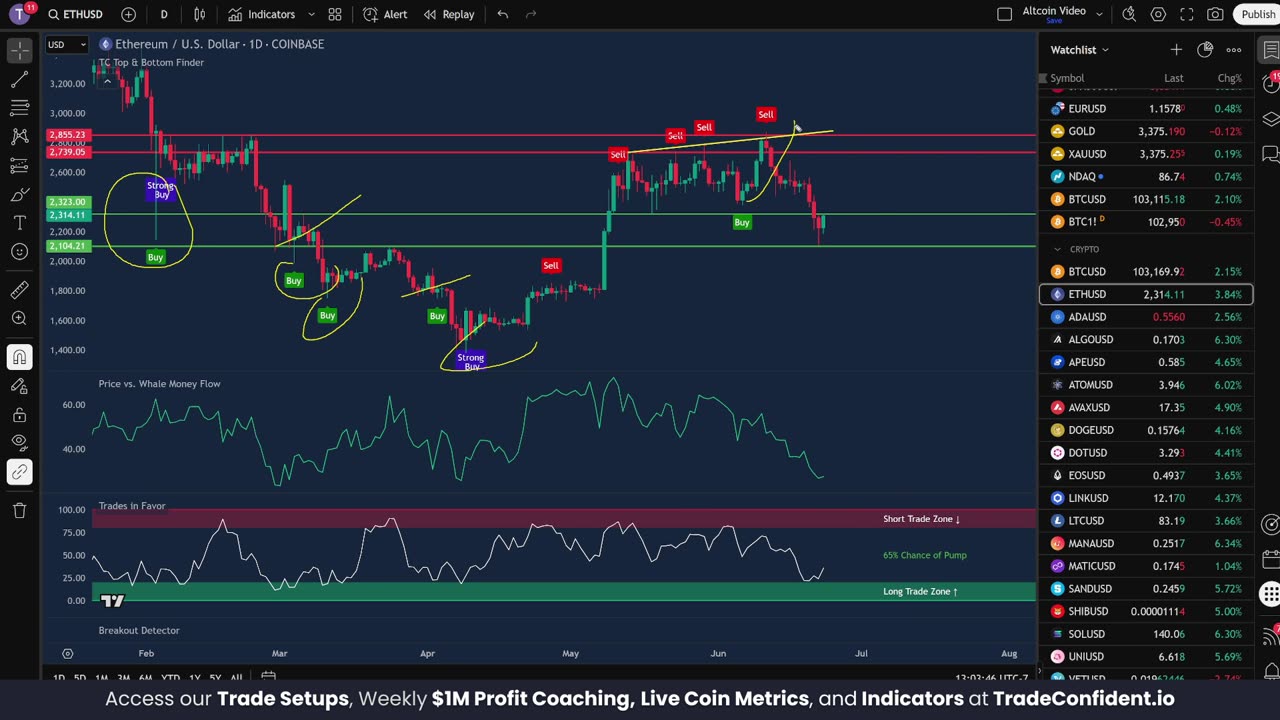The width and height of the screenshot is (1280, 720).
Task: Toggle lock all drawing tools
Action: 19,415
